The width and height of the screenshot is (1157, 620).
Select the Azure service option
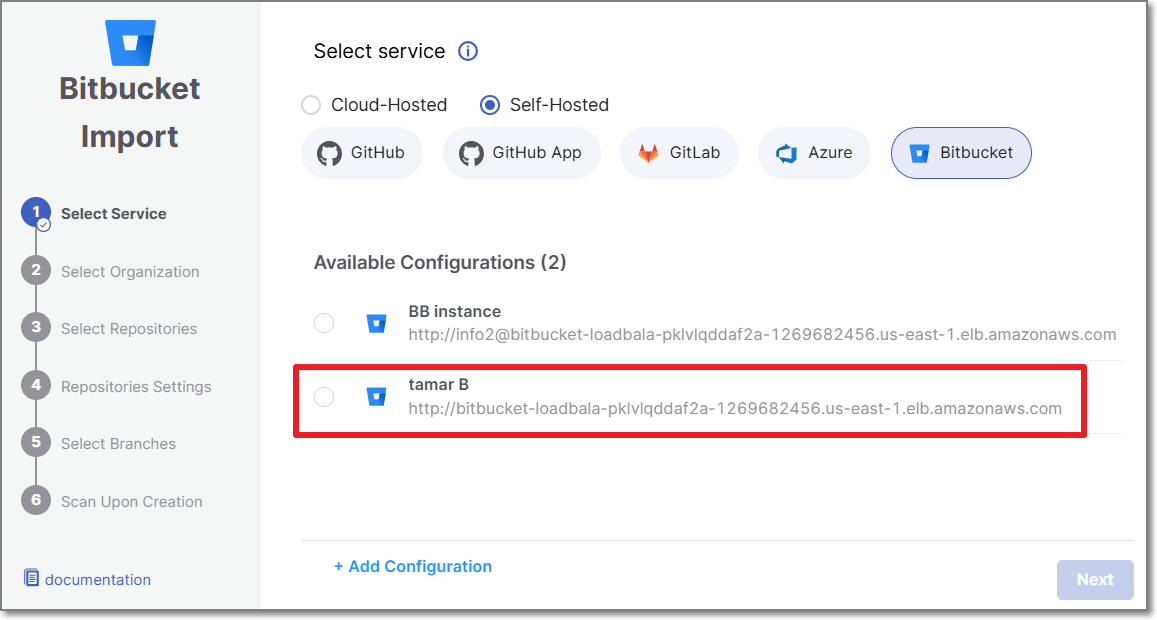point(814,153)
